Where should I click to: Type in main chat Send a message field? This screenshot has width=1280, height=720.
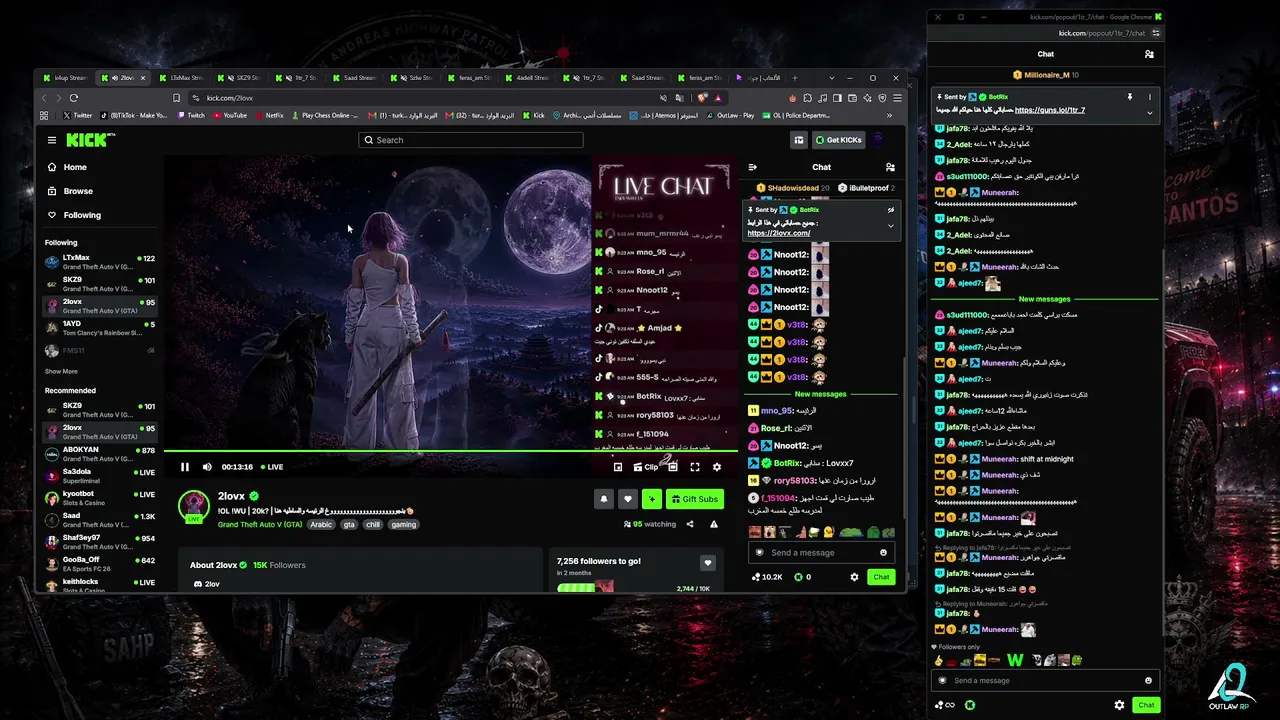pyautogui.click(x=820, y=552)
